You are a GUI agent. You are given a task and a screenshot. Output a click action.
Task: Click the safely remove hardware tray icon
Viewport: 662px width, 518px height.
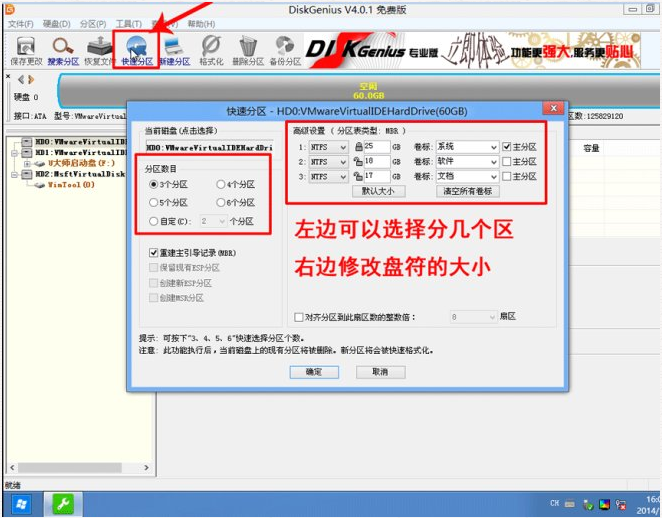[x=588, y=504]
